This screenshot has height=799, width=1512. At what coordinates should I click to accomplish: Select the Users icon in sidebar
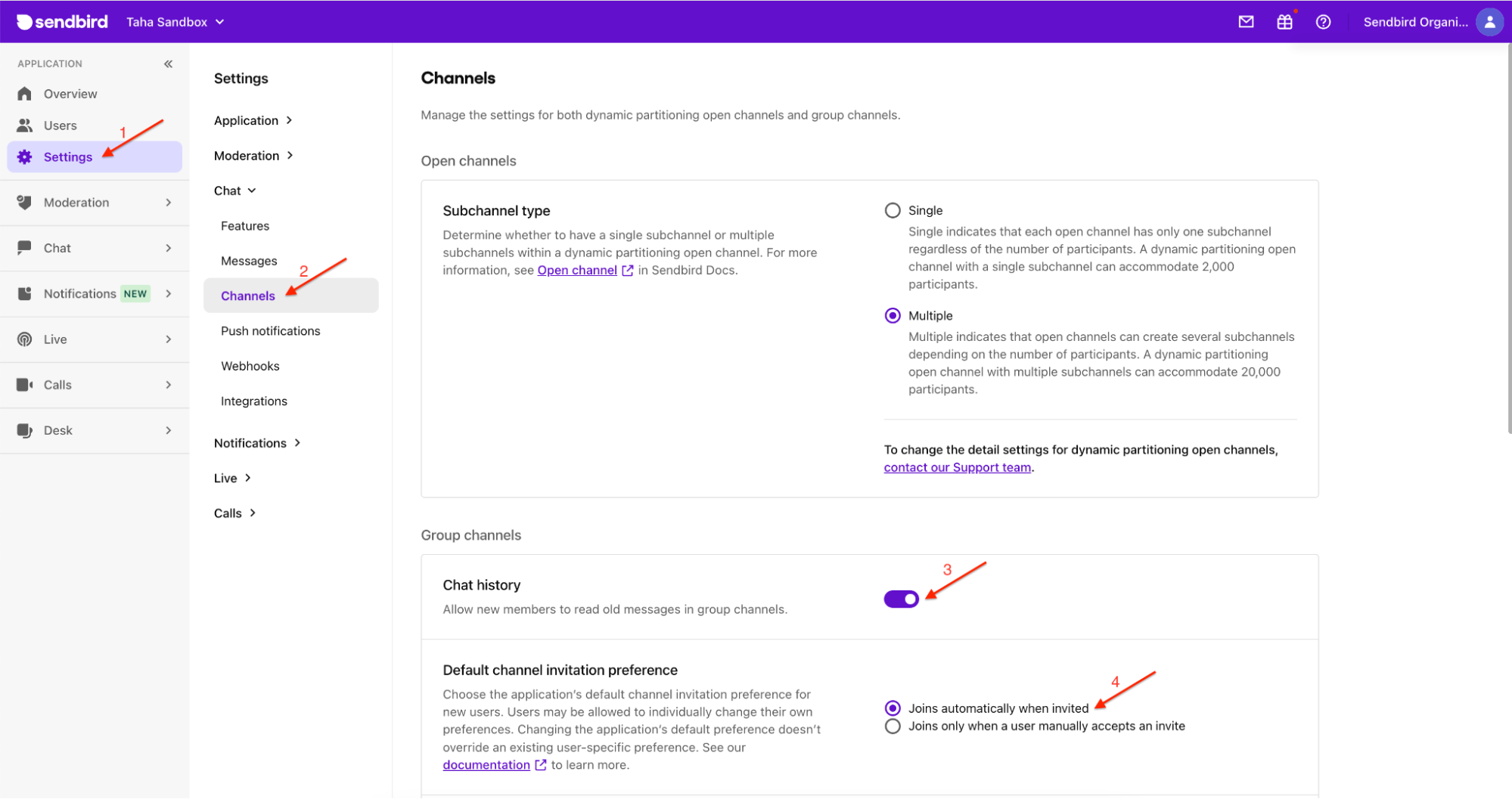coord(61,125)
